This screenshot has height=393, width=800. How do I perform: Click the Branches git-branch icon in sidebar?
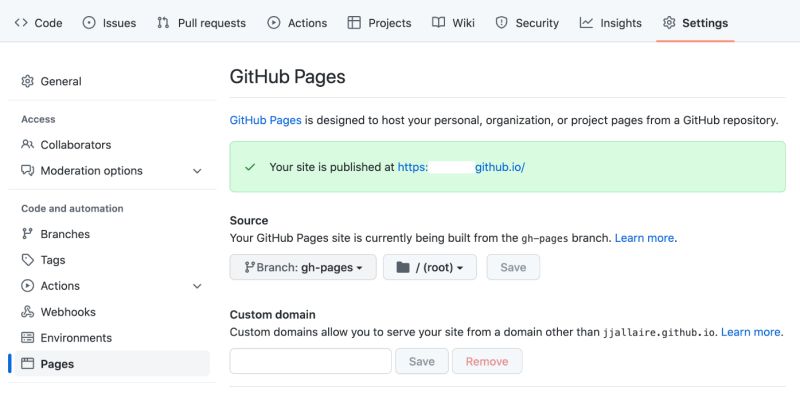28,234
